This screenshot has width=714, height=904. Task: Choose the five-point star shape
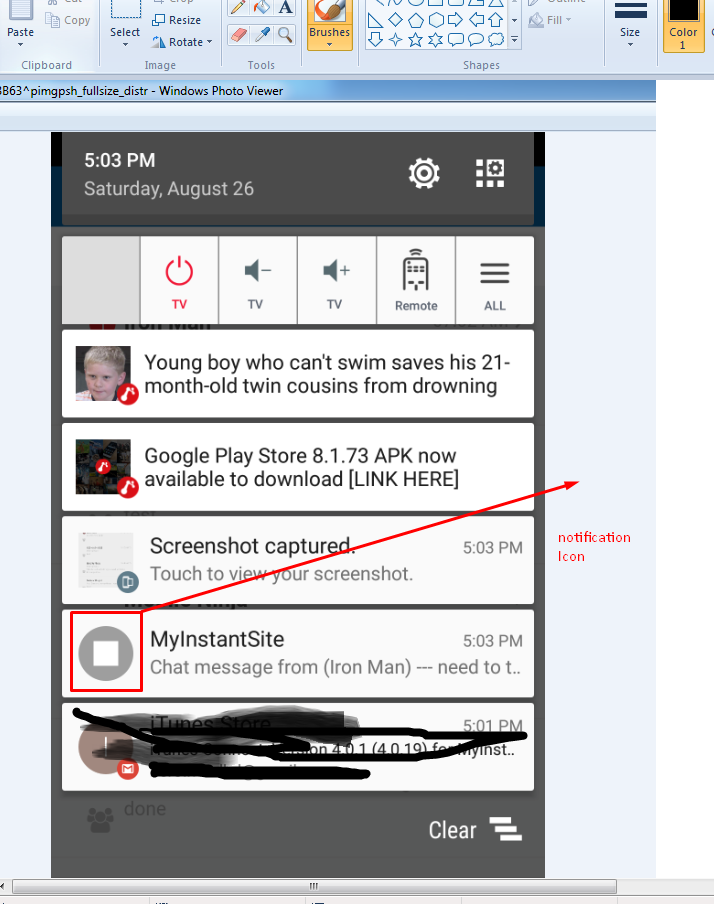click(x=415, y=40)
